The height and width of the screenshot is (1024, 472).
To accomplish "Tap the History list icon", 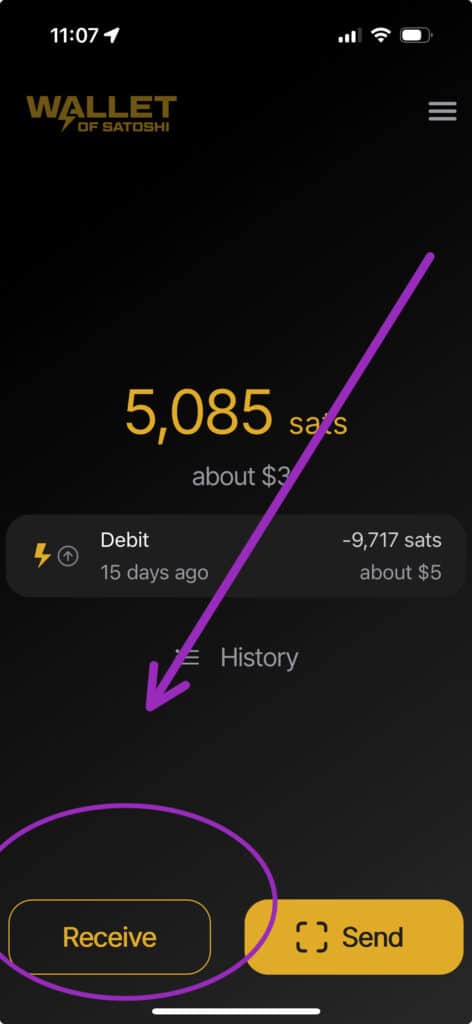I will click(188, 657).
